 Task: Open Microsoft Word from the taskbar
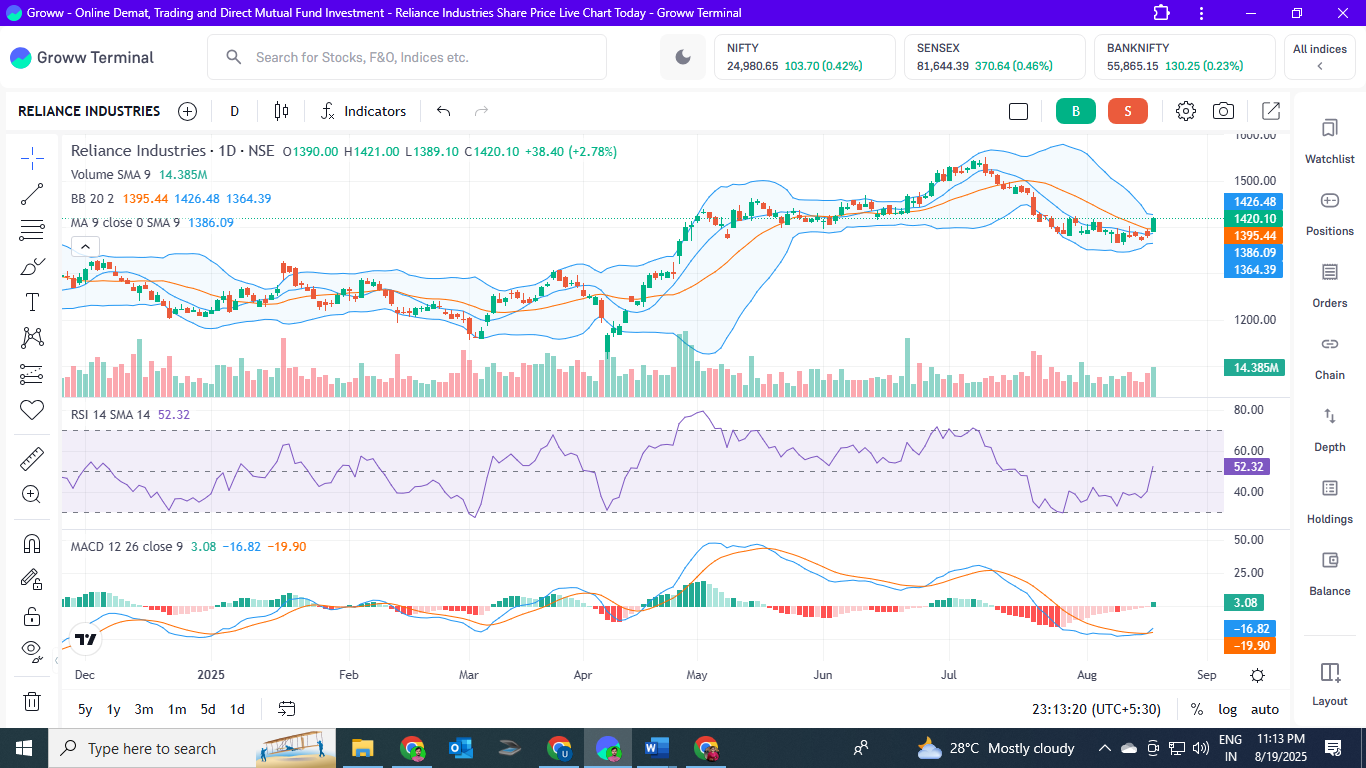(656, 748)
